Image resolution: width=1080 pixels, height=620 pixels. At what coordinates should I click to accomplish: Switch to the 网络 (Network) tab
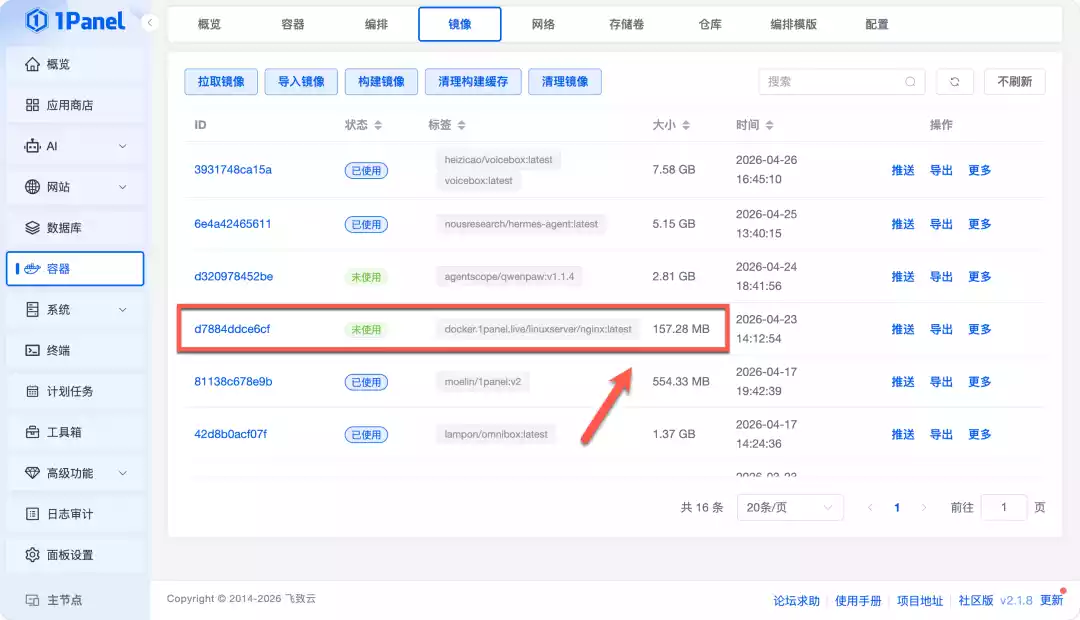543,24
